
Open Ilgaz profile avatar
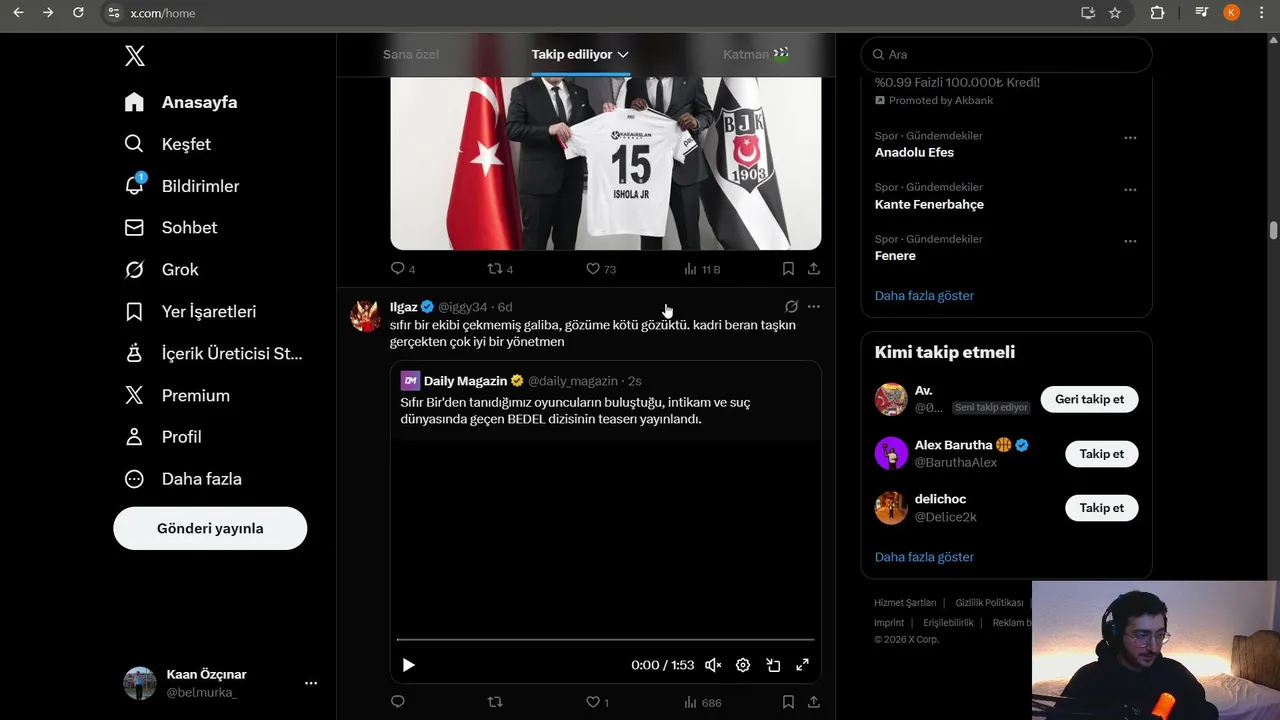point(365,315)
